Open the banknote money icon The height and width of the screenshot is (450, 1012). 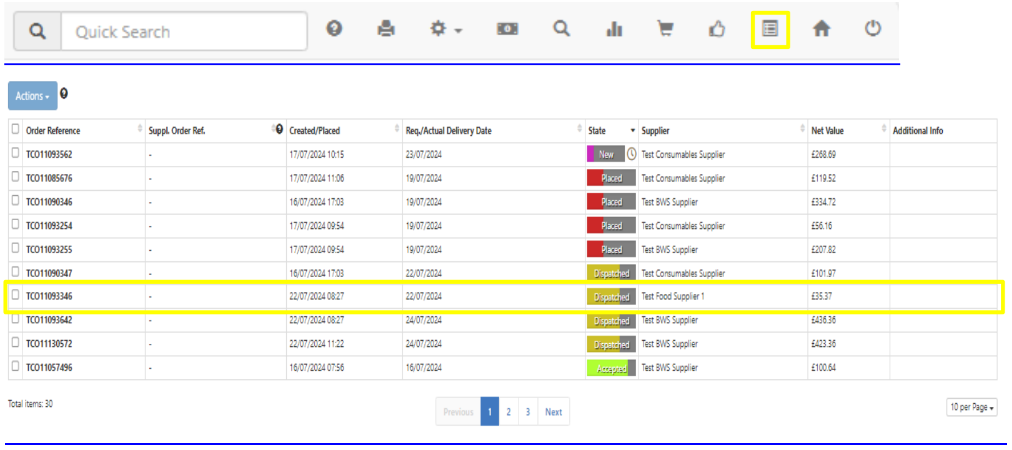click(507, 30)
